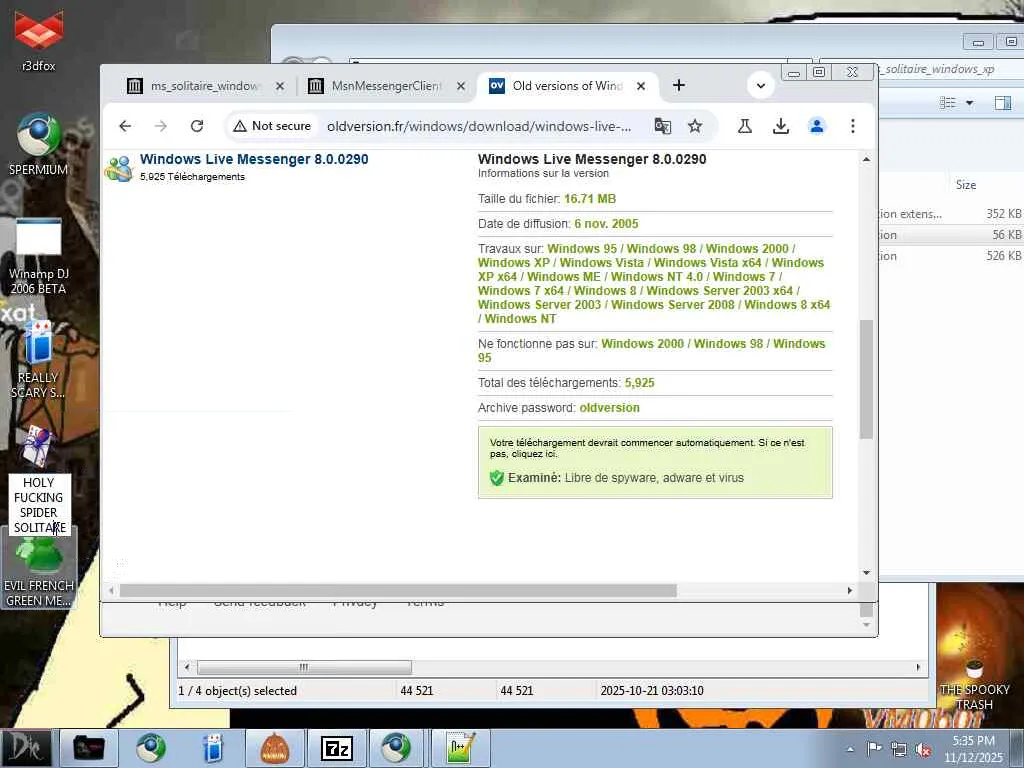Click the network tray icon
This screenshot has height=768, width=1024.
click(x=899, y=750)
